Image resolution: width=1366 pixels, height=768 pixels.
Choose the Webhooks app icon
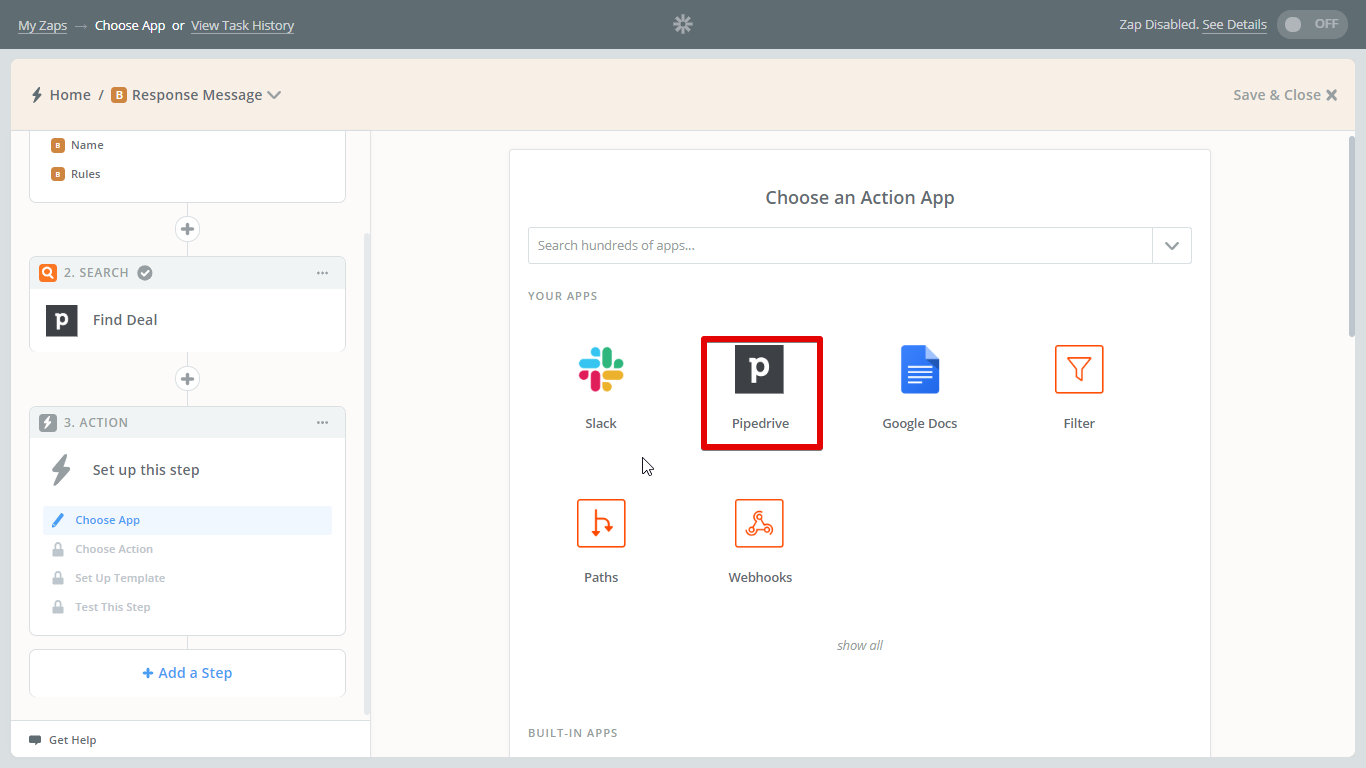(760, 523)
